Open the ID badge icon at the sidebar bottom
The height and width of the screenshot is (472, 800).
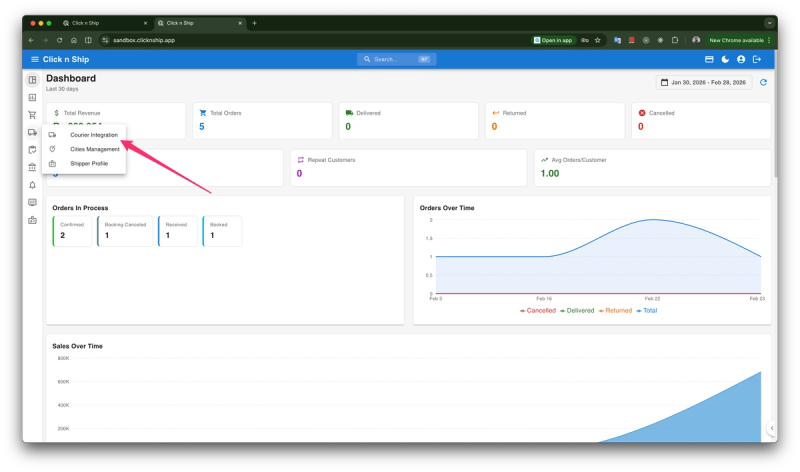coord(32,220)
